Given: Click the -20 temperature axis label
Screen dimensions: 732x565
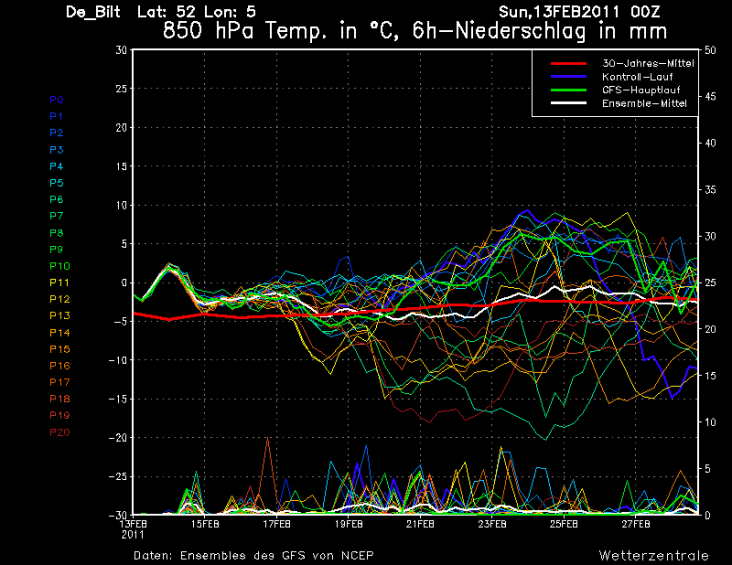Looking at the screenshot, I should point(118,438).
